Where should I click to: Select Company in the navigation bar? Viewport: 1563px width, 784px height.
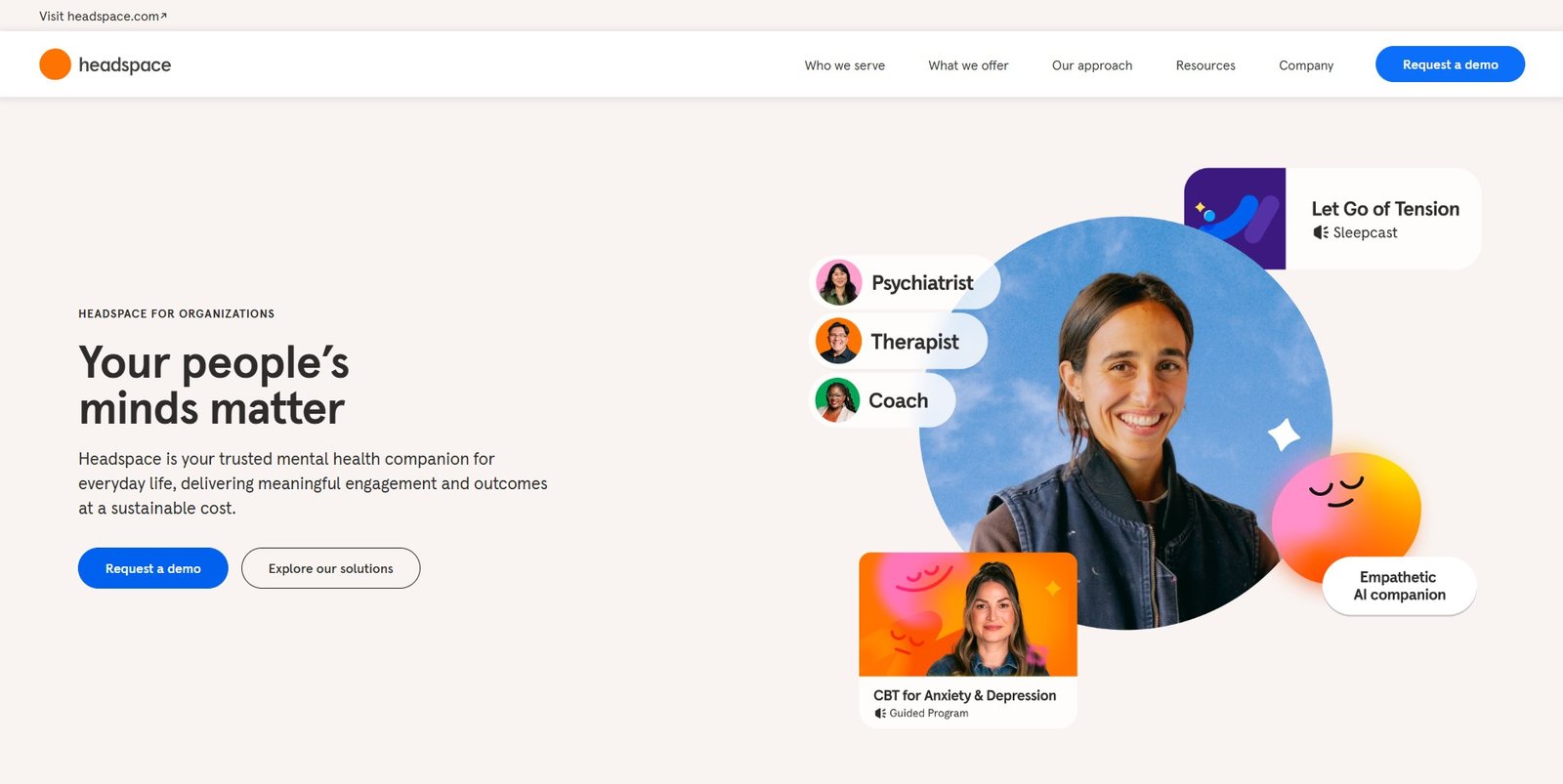(1306, 65)
